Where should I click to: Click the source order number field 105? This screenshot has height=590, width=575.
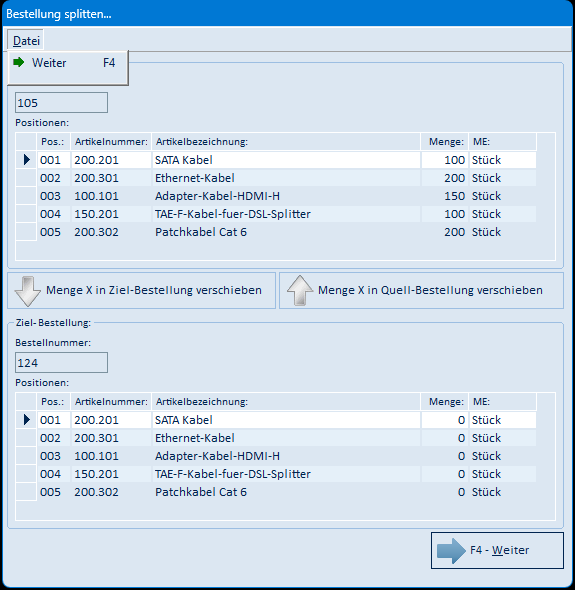click(61, 103)
